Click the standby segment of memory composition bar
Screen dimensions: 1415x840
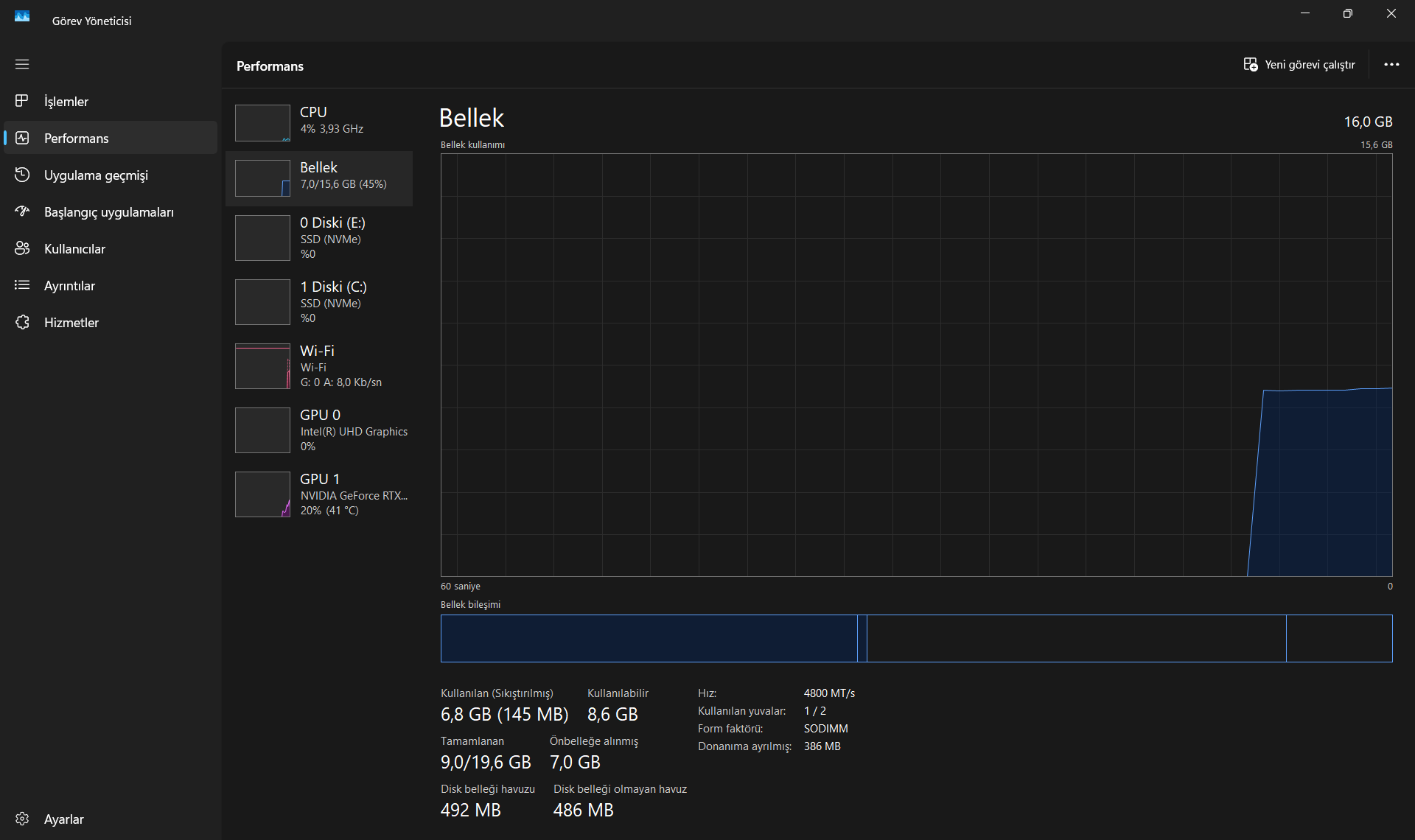click(1077, 638)
